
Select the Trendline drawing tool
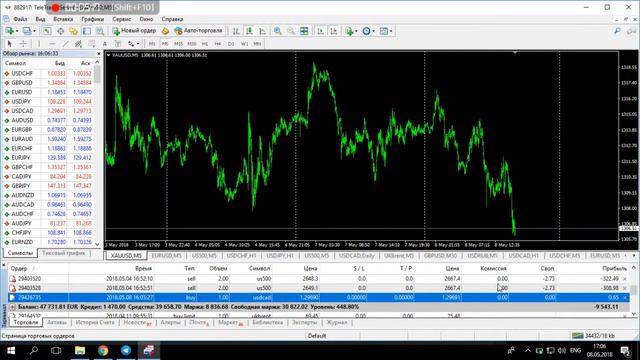[x=65, y=44]
